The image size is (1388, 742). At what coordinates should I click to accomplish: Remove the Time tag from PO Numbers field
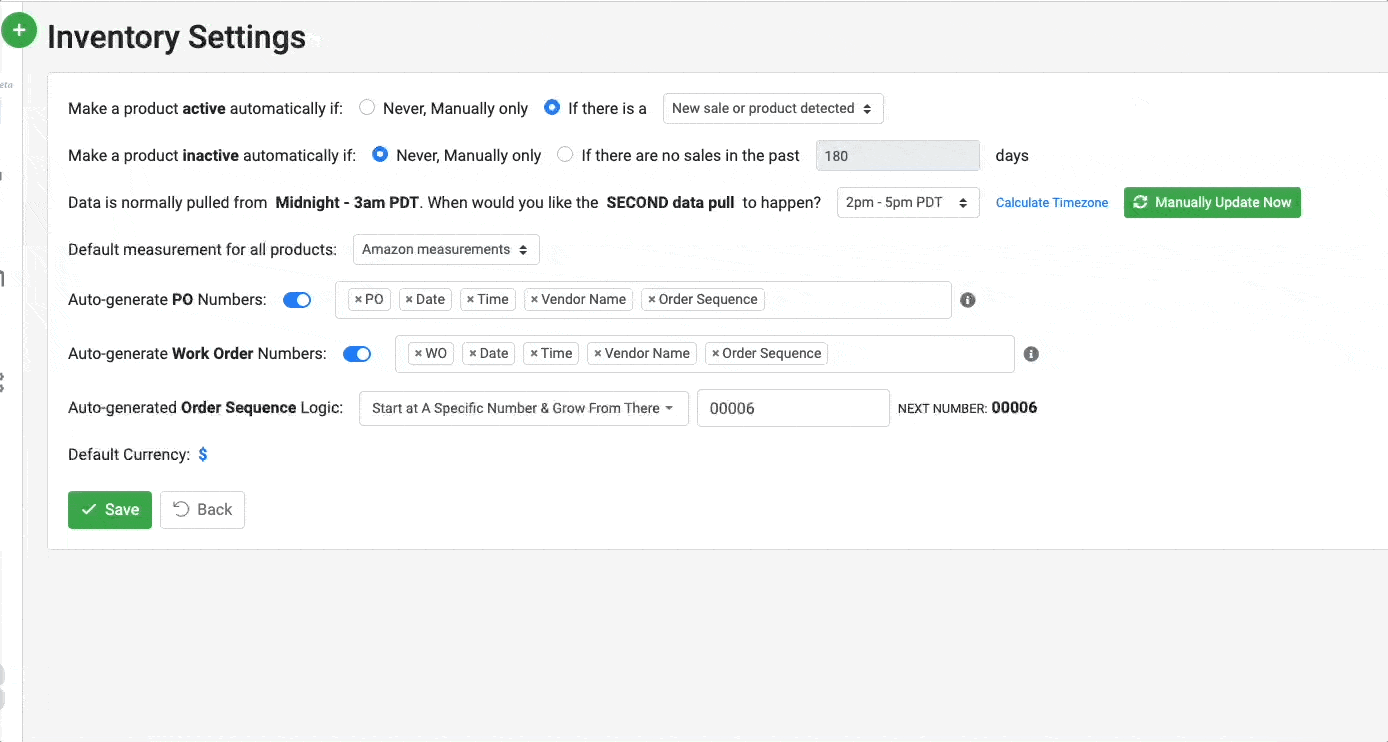point(471,299)
